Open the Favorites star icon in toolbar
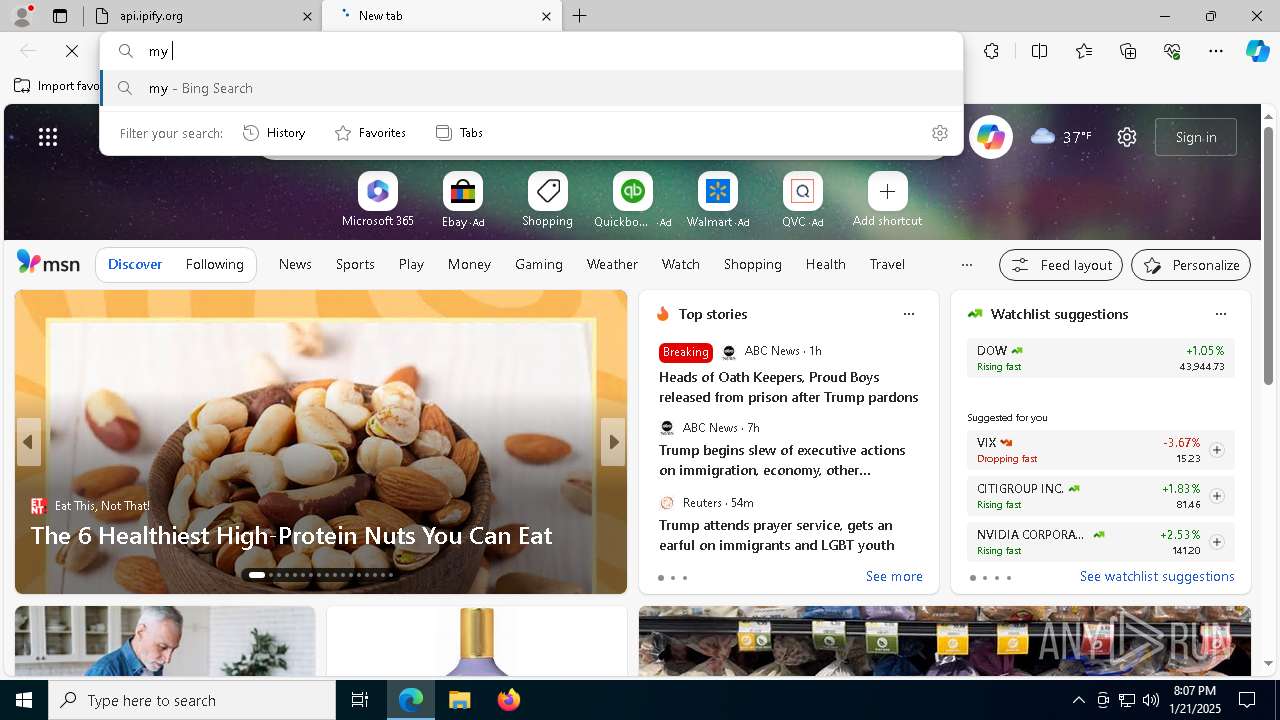 (1084, 51)
